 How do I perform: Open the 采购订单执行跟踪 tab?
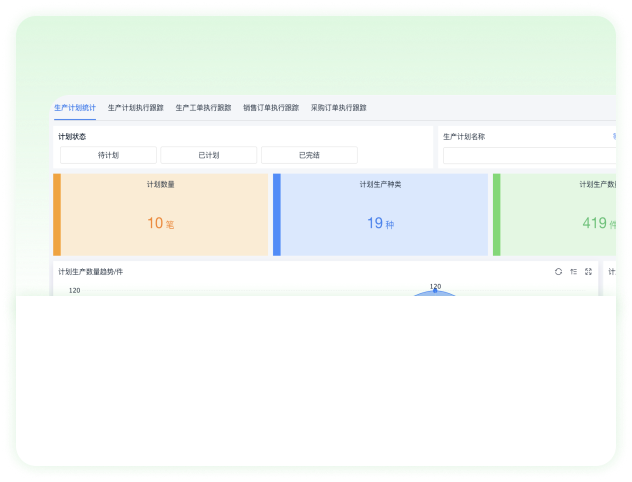point(338,107)
